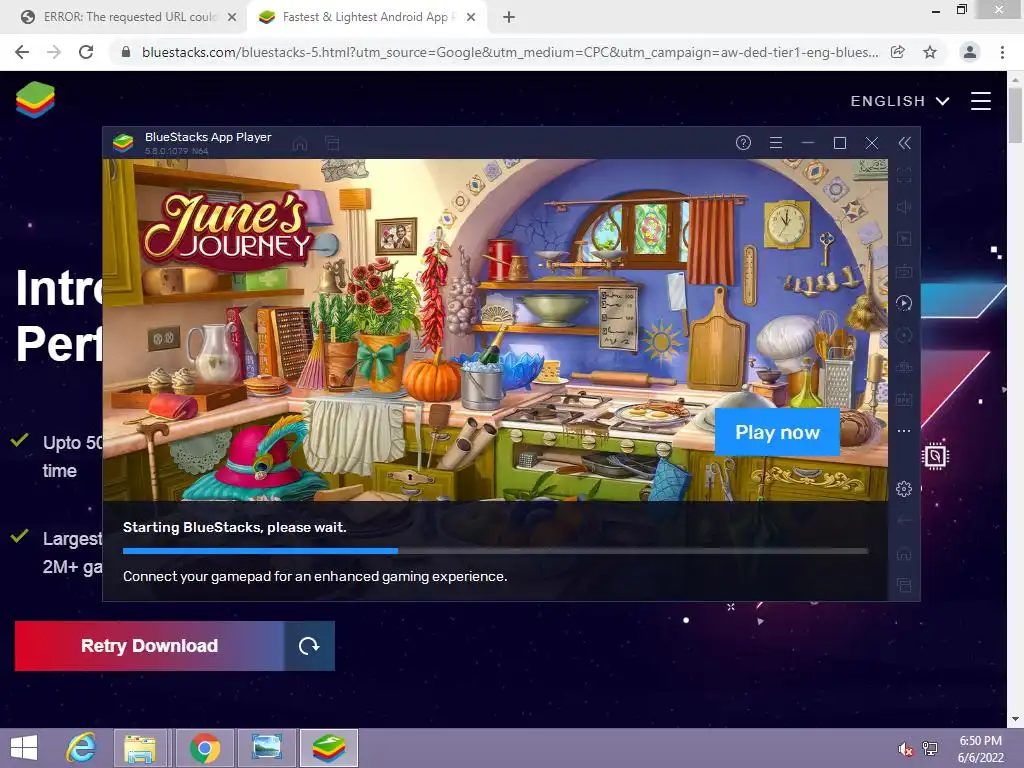Switch to BlueStacks in taskbar
The image size is (1024, 768).
[x=329, y=748]
